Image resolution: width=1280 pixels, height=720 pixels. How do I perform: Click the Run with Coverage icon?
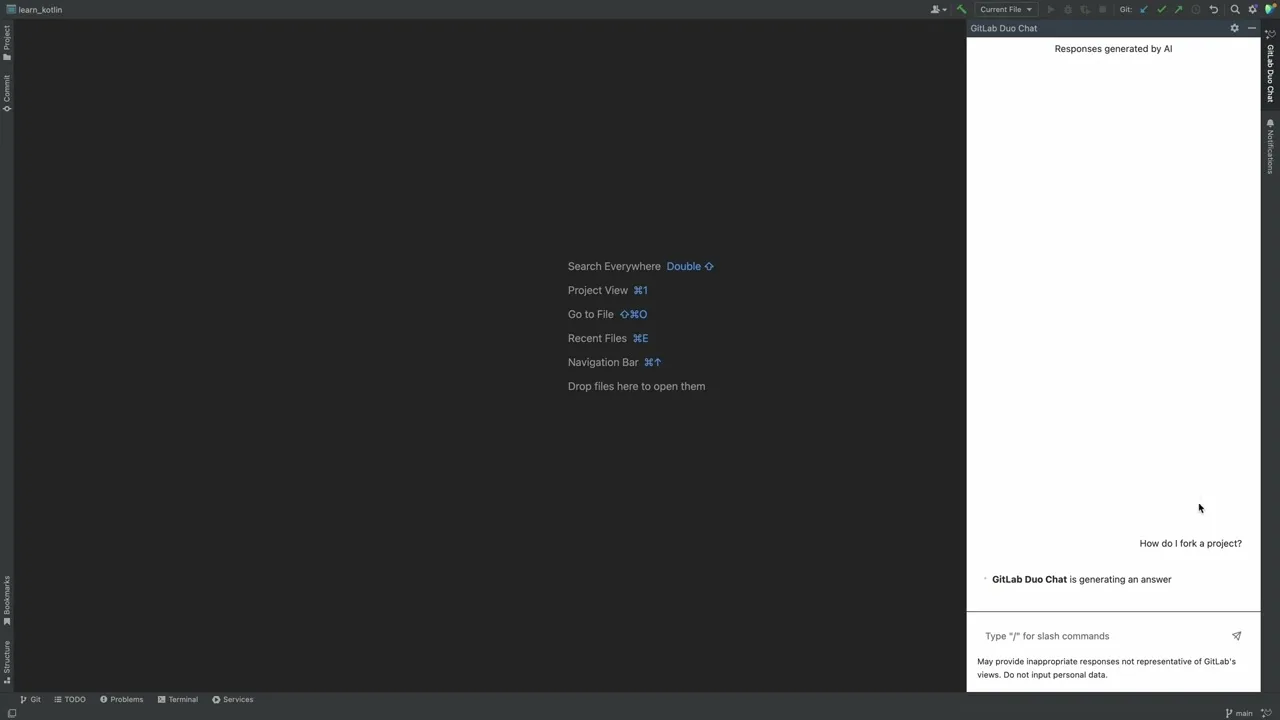[1085, 9]
